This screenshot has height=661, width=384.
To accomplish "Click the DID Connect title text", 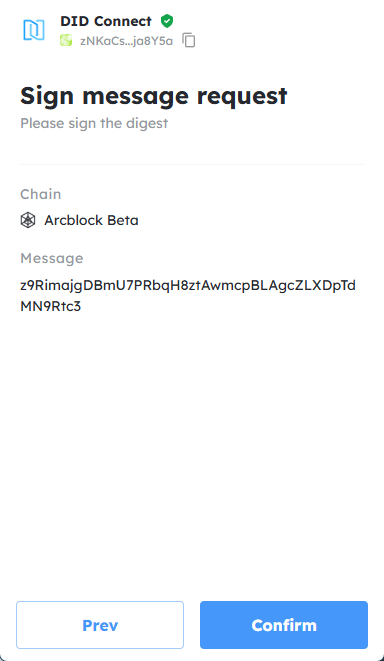I will [x=106, y=21].
